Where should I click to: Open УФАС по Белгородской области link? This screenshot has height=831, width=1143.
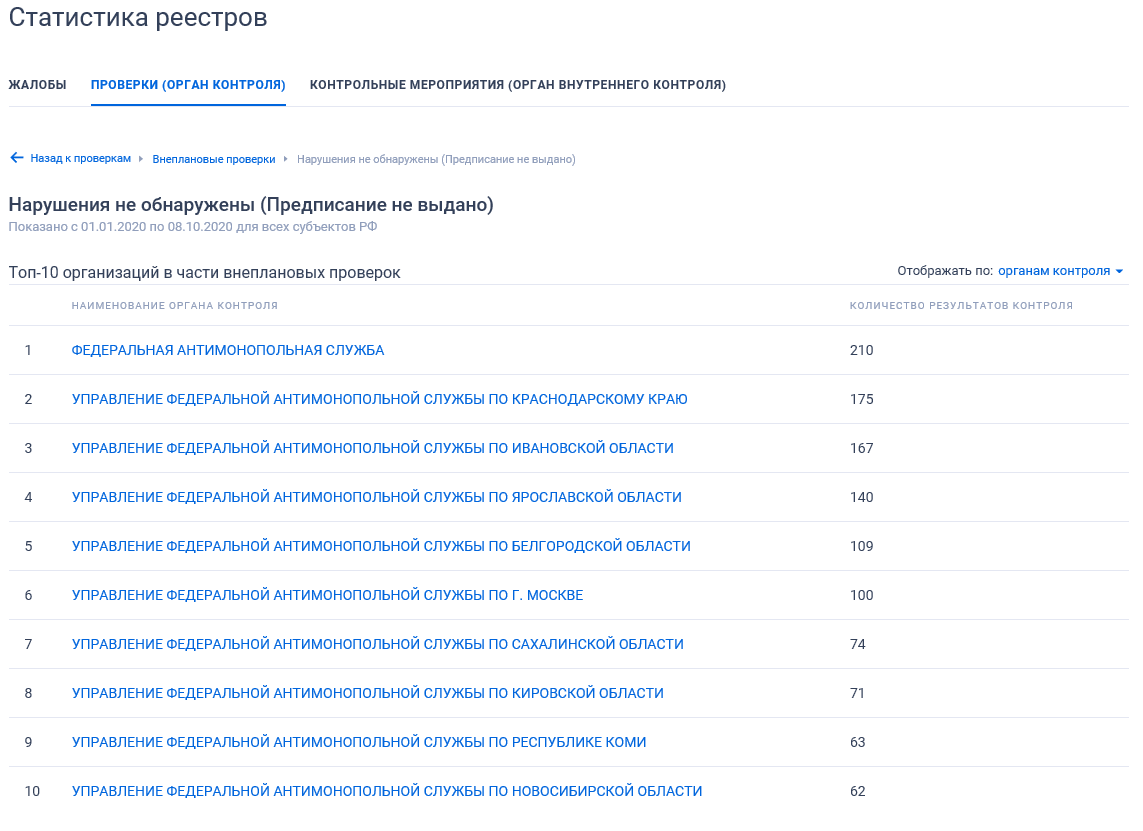381,546
